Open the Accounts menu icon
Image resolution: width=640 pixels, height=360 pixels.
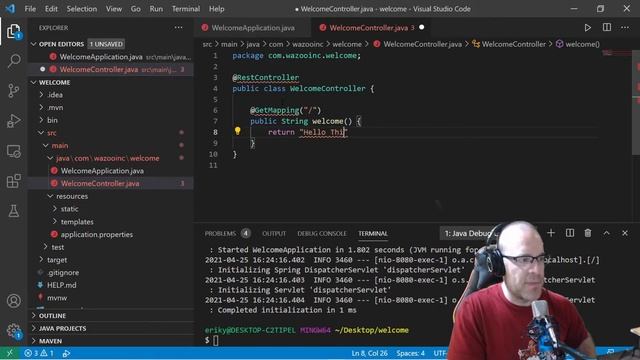13,301
